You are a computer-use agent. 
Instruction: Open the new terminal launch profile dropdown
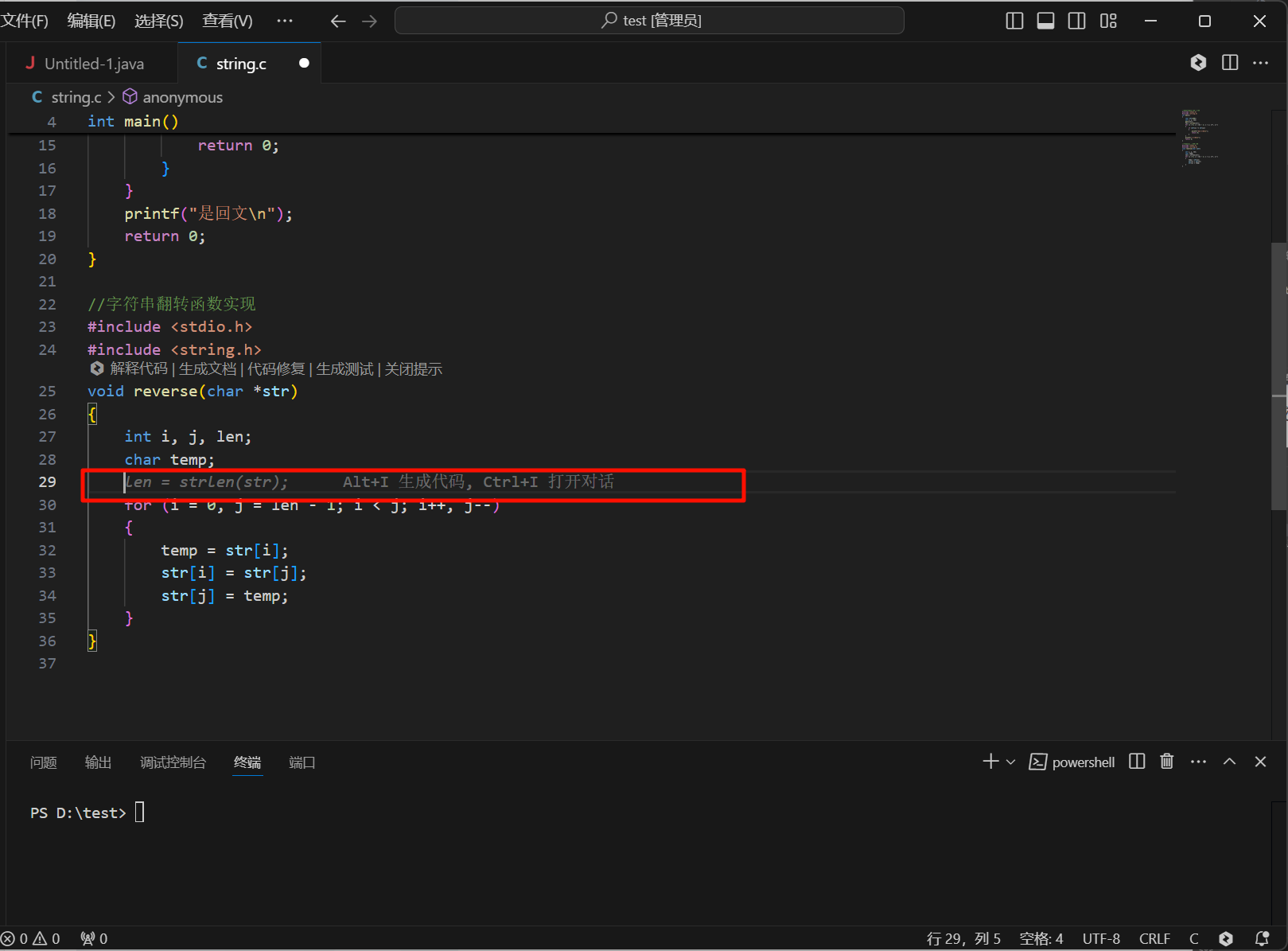pyautogui.click(x=1010, y=762)
